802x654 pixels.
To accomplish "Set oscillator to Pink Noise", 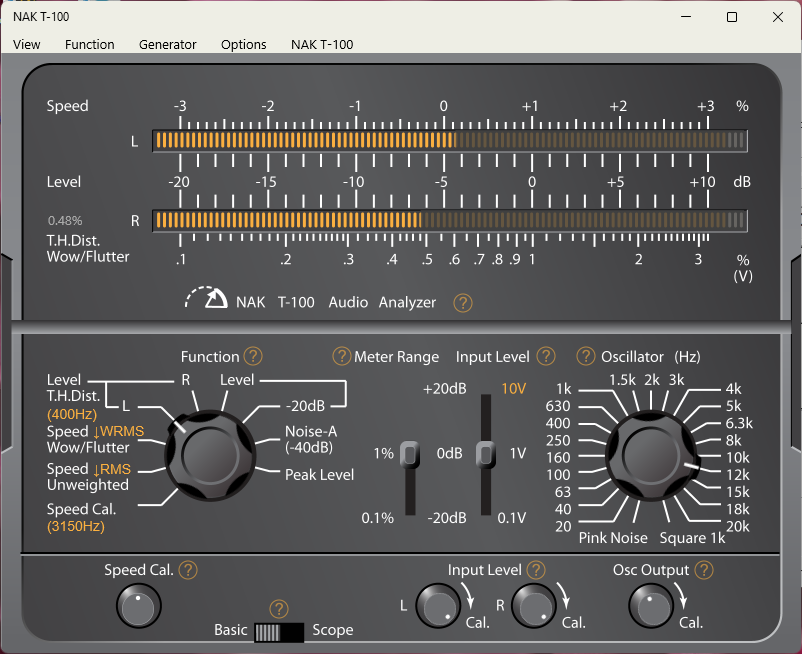I will 613,538.
